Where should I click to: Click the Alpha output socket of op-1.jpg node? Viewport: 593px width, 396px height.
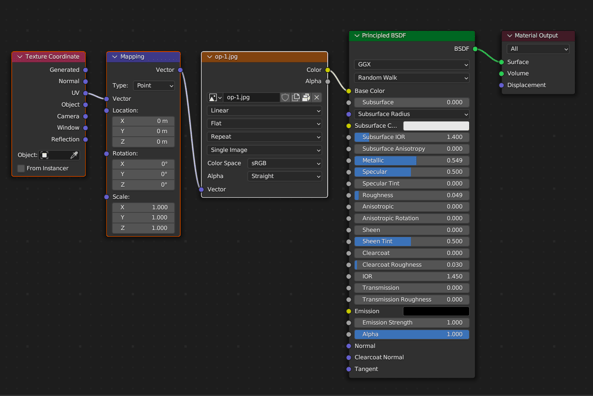pos(328,81)
